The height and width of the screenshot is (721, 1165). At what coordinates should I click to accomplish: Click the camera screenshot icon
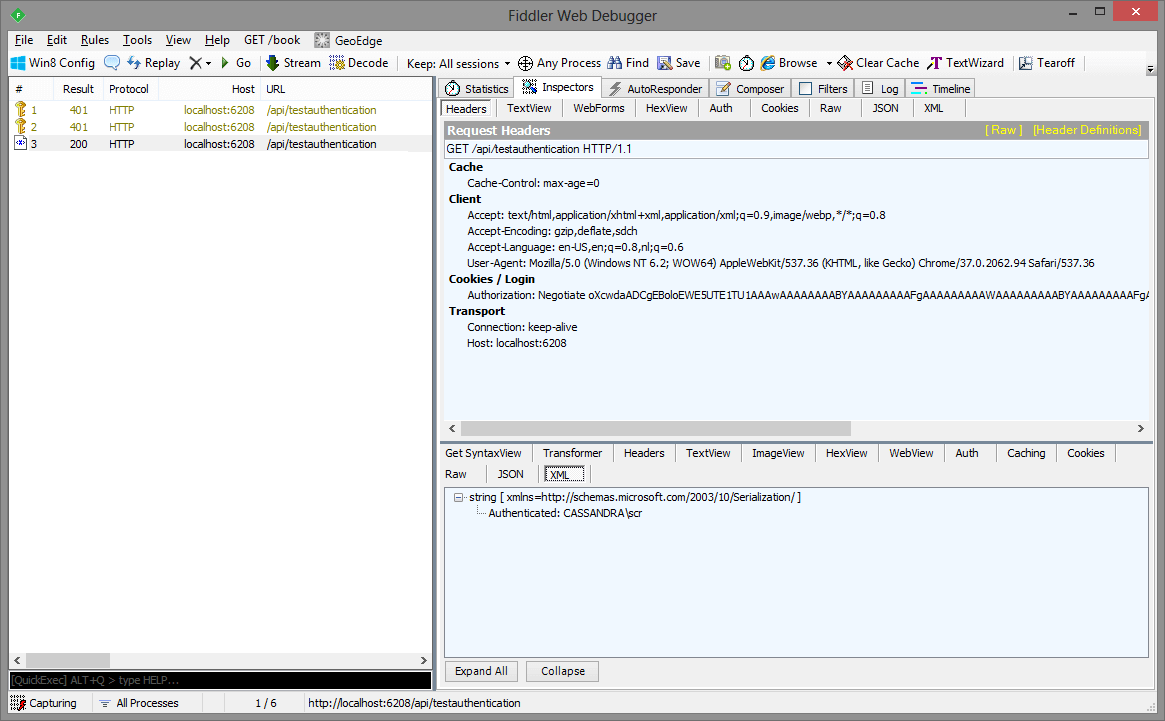point(723,63)
